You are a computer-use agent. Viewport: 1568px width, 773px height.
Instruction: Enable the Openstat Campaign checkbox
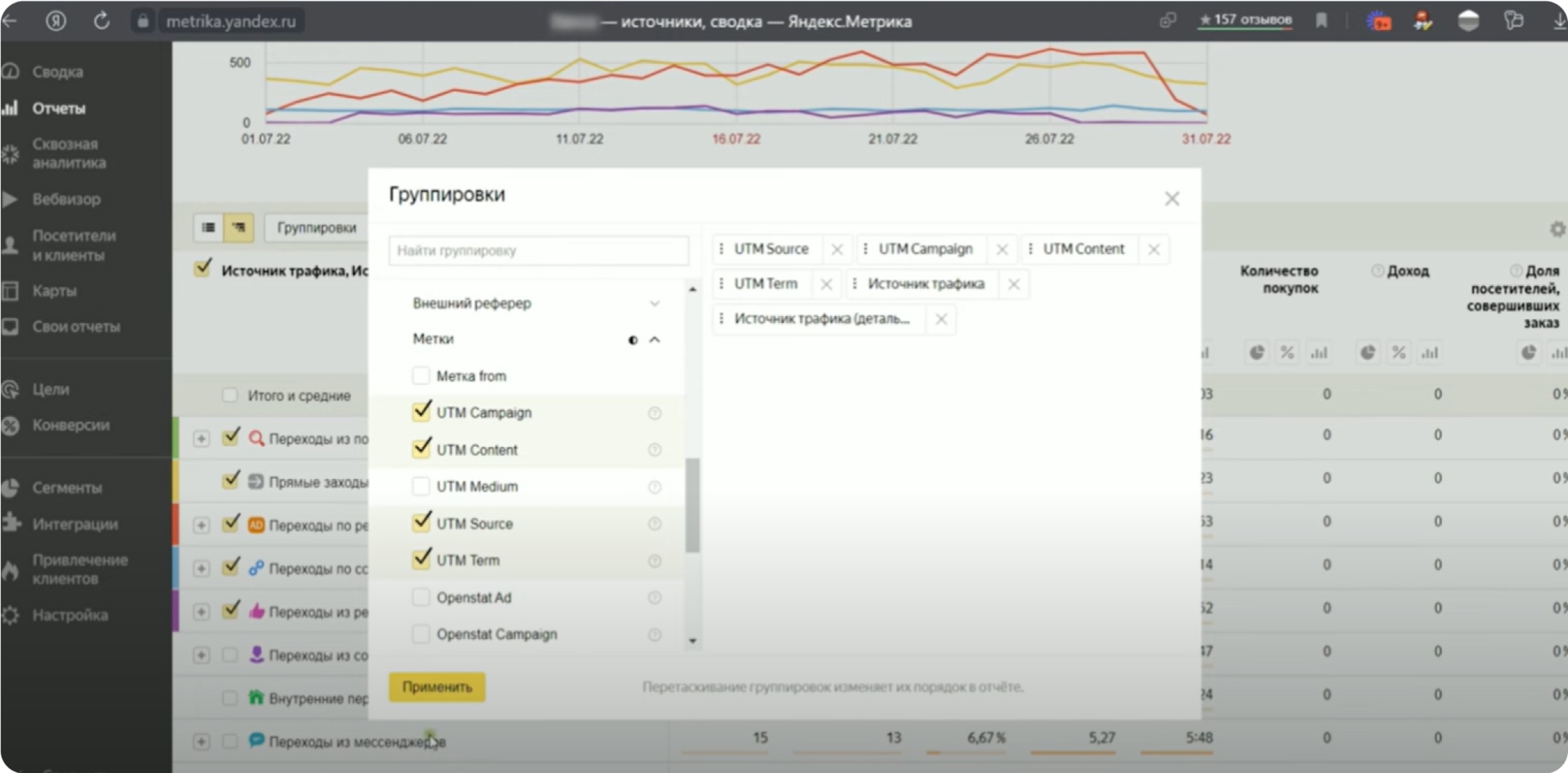(421, 633)
